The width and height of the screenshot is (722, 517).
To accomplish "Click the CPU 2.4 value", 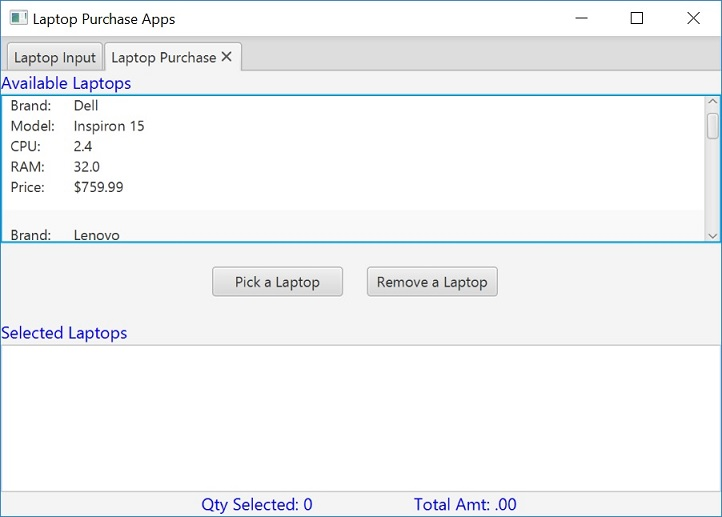I will click(83, 146).
